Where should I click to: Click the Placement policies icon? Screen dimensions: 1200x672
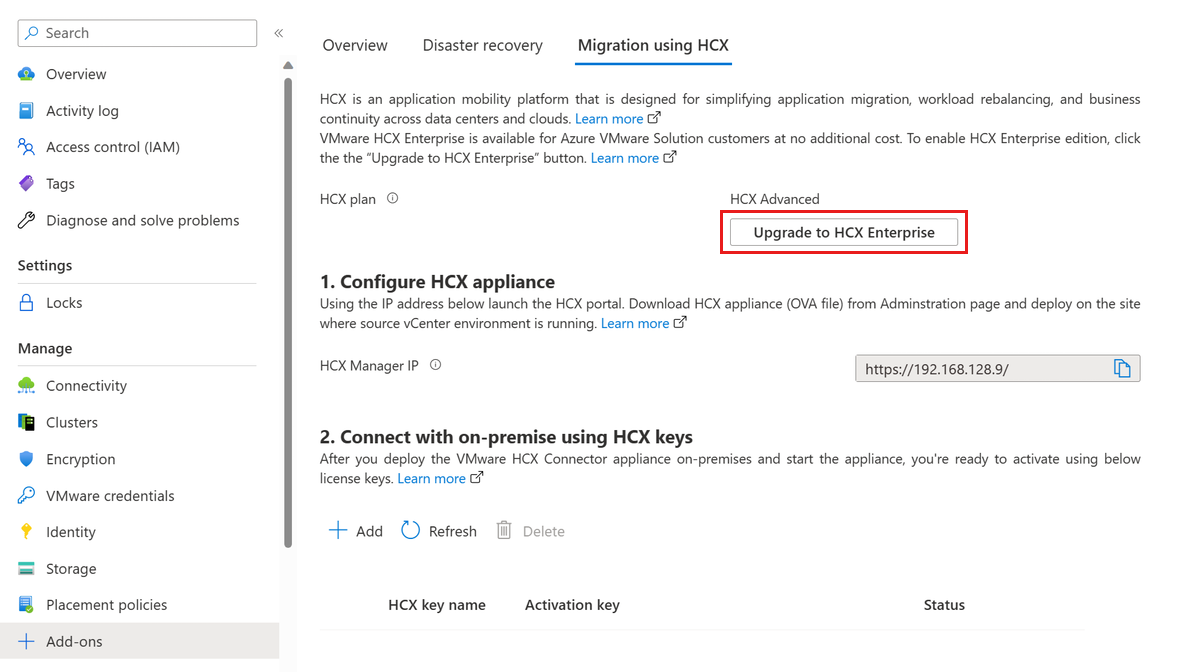27,605
